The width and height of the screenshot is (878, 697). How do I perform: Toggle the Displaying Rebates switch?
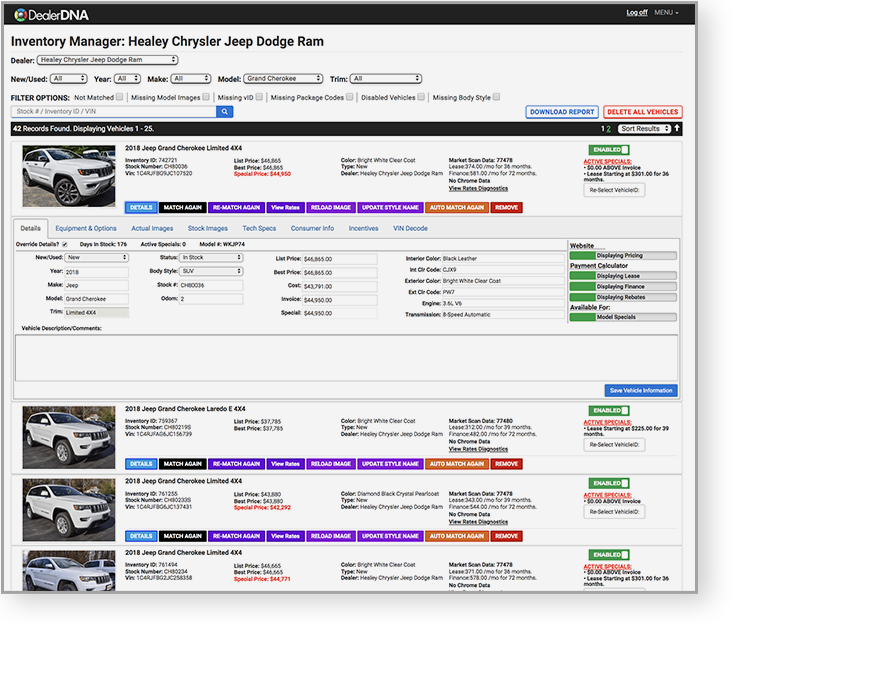pyautogui.click(x=623, y=297)
